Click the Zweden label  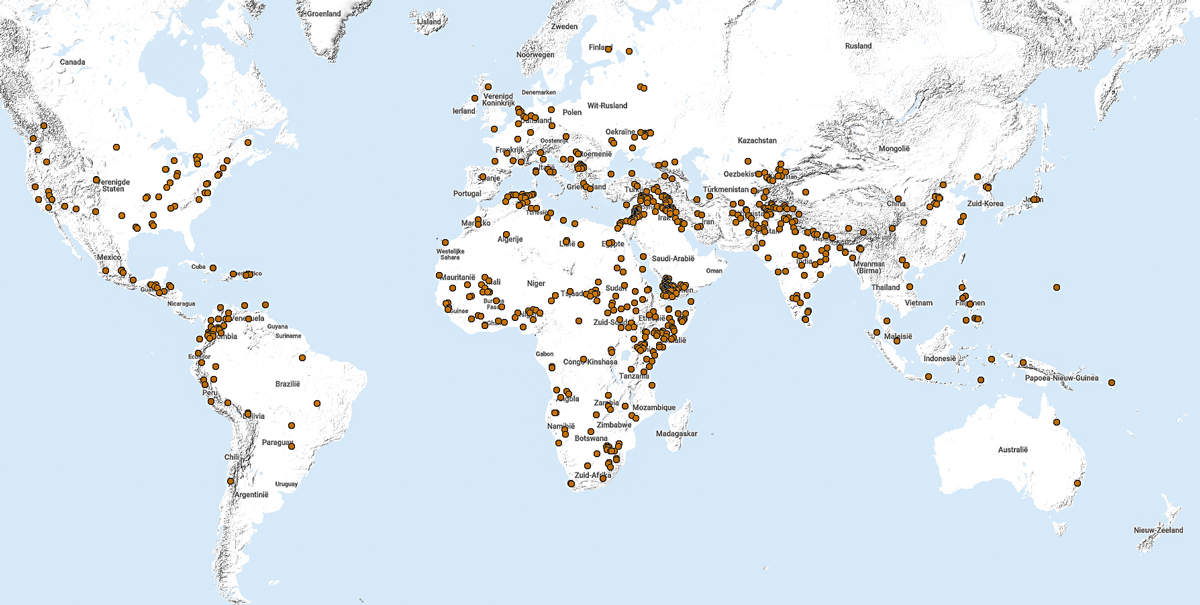point(565,26)
